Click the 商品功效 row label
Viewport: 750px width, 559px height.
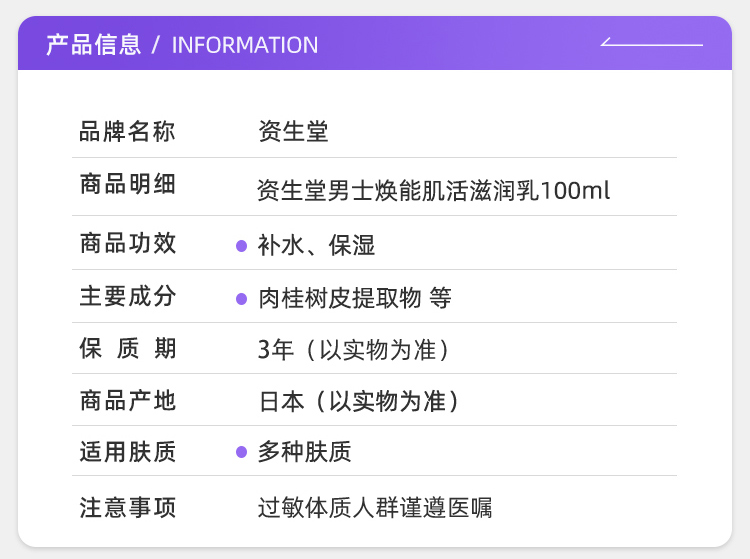pyautogui.click(x=127, y=243)
